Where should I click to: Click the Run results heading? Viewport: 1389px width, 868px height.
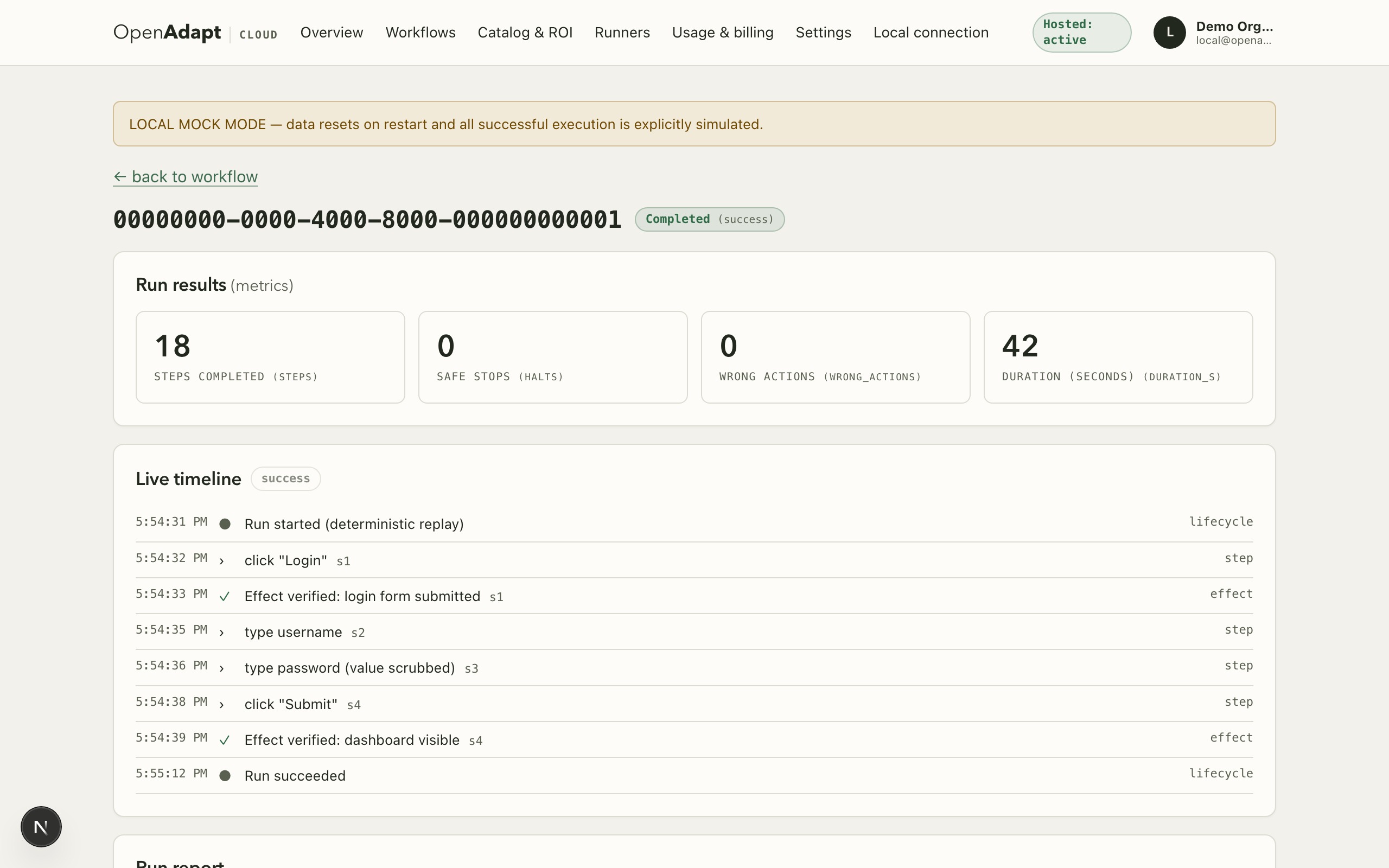tap(215, 285)
